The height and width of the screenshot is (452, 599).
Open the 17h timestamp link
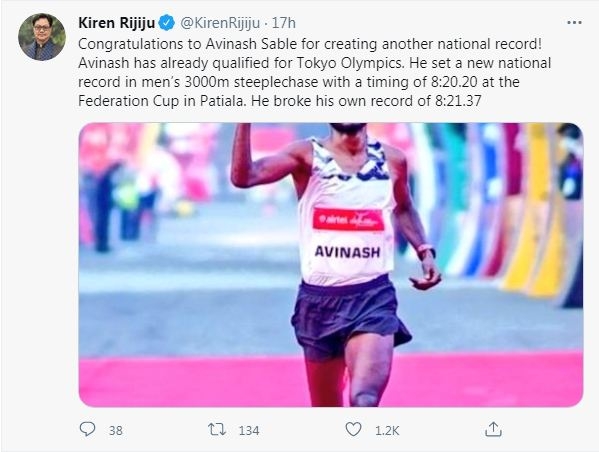click(x=283, y=23)
